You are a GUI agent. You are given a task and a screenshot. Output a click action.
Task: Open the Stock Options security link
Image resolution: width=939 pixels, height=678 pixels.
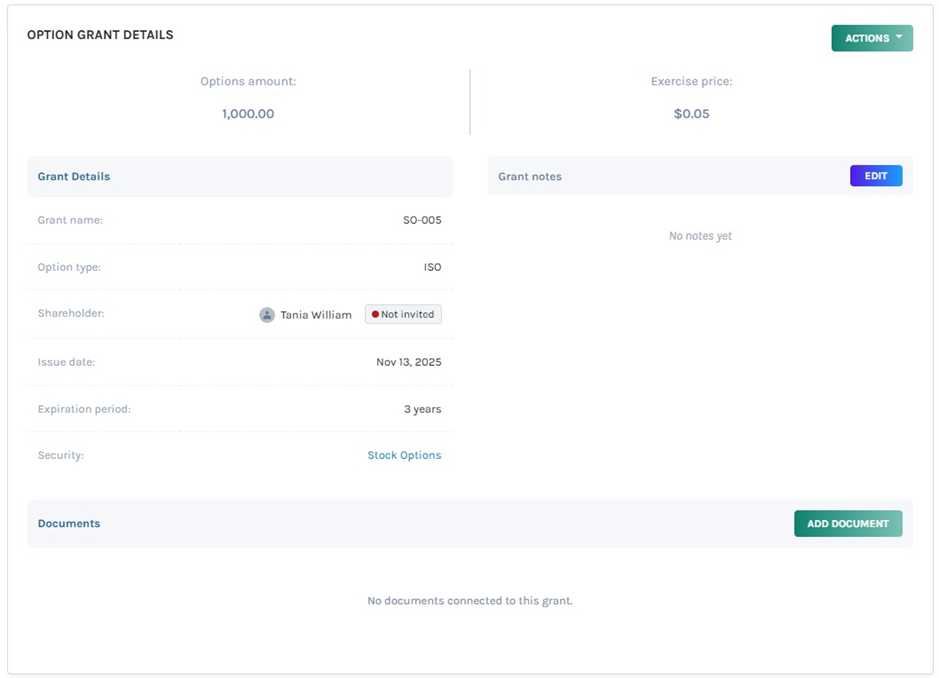(x=404, y=455)
